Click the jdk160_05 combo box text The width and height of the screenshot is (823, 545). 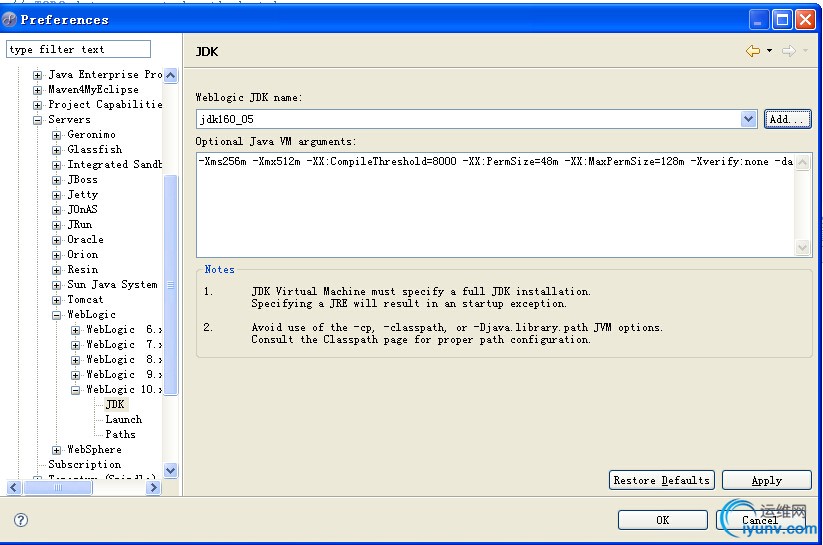click(x=226, y=119)
